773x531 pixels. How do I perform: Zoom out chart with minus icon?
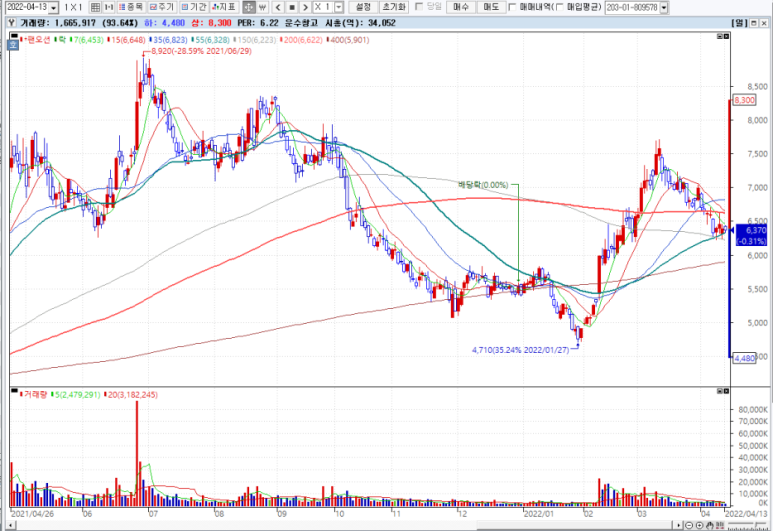689,526
